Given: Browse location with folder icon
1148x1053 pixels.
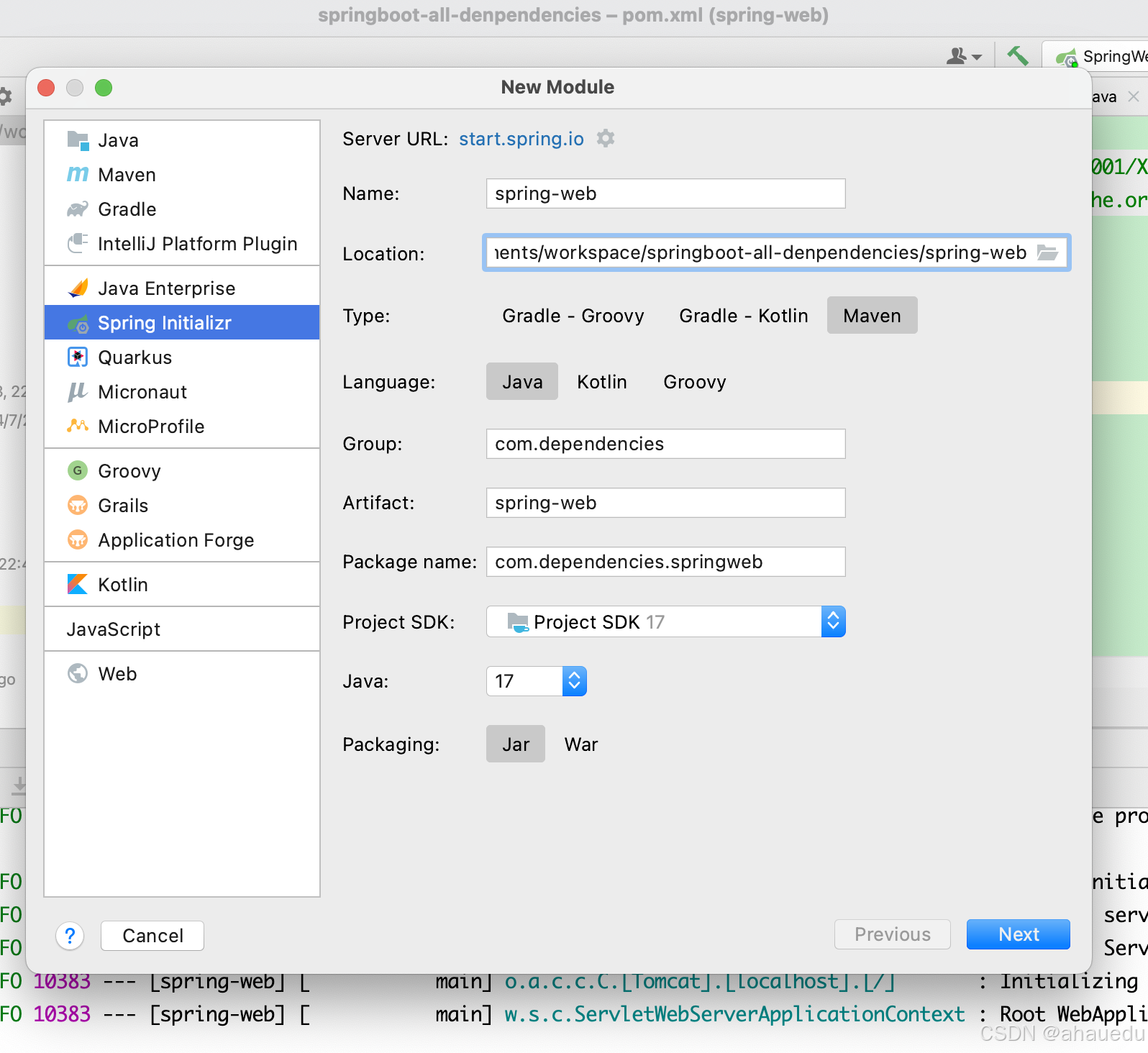Looking at the screenshot, I should coord(1047,252).
